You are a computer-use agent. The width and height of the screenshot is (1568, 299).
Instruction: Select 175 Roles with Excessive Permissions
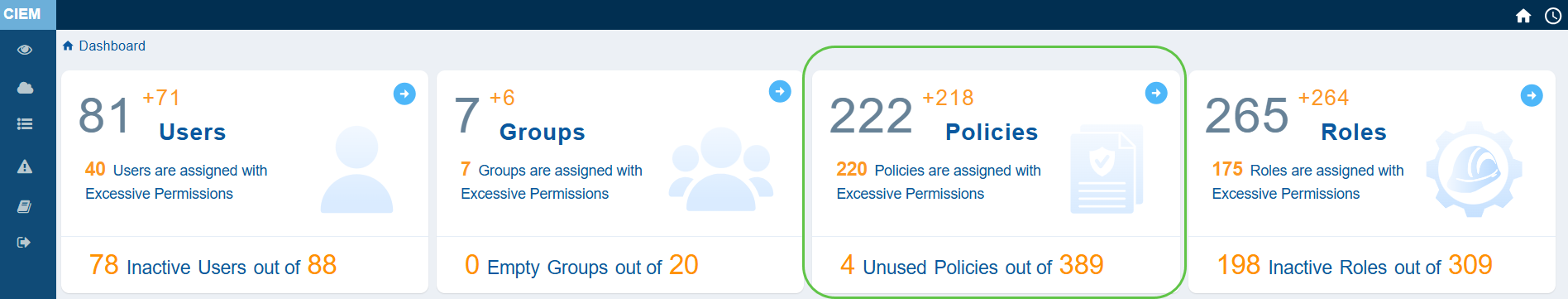[1308, 181]
